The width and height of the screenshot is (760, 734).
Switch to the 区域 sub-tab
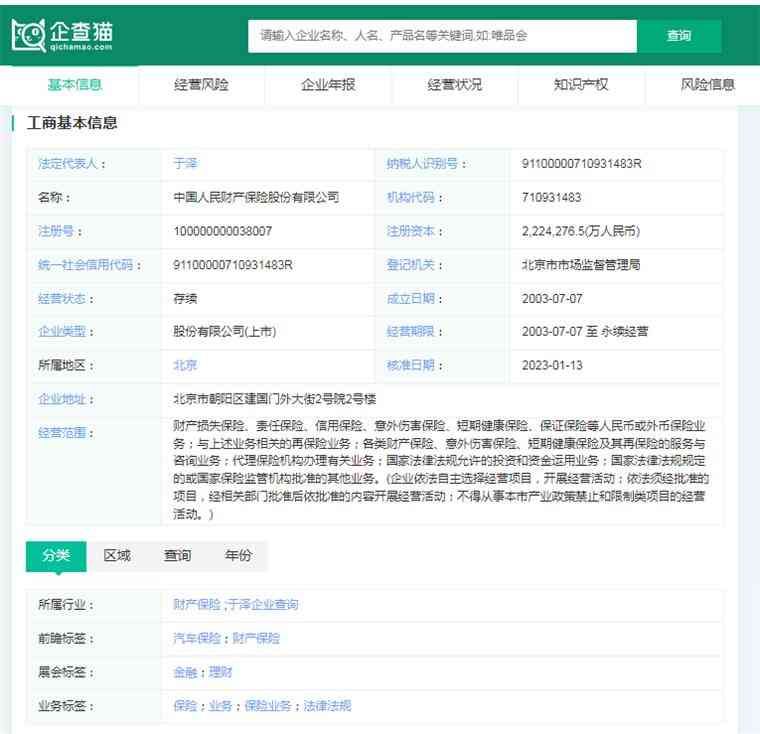coord(117,556)
